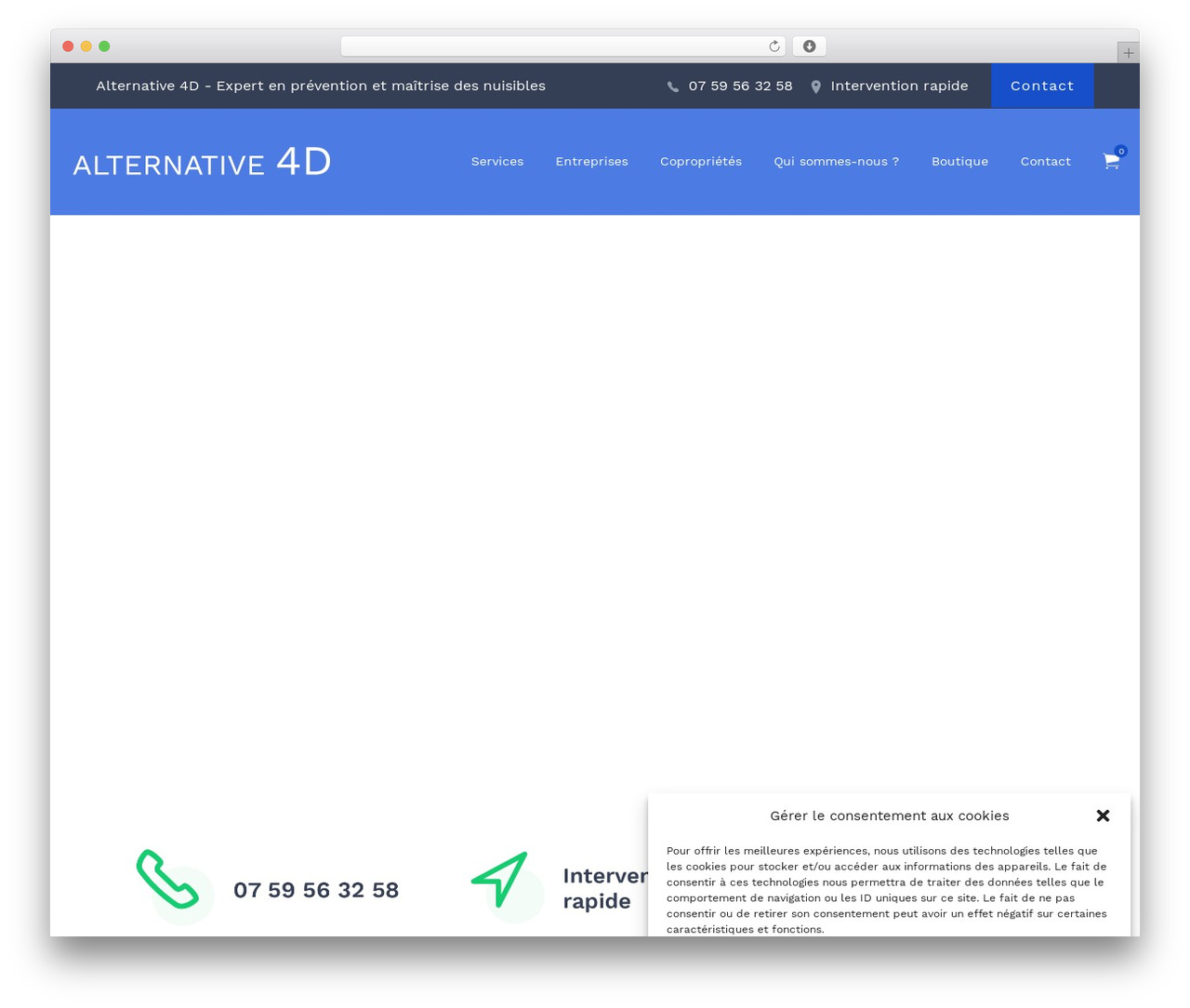Close the cookie consent popup
The width and height of the screenshot is (1190, 1008).
coord(1104,816)
